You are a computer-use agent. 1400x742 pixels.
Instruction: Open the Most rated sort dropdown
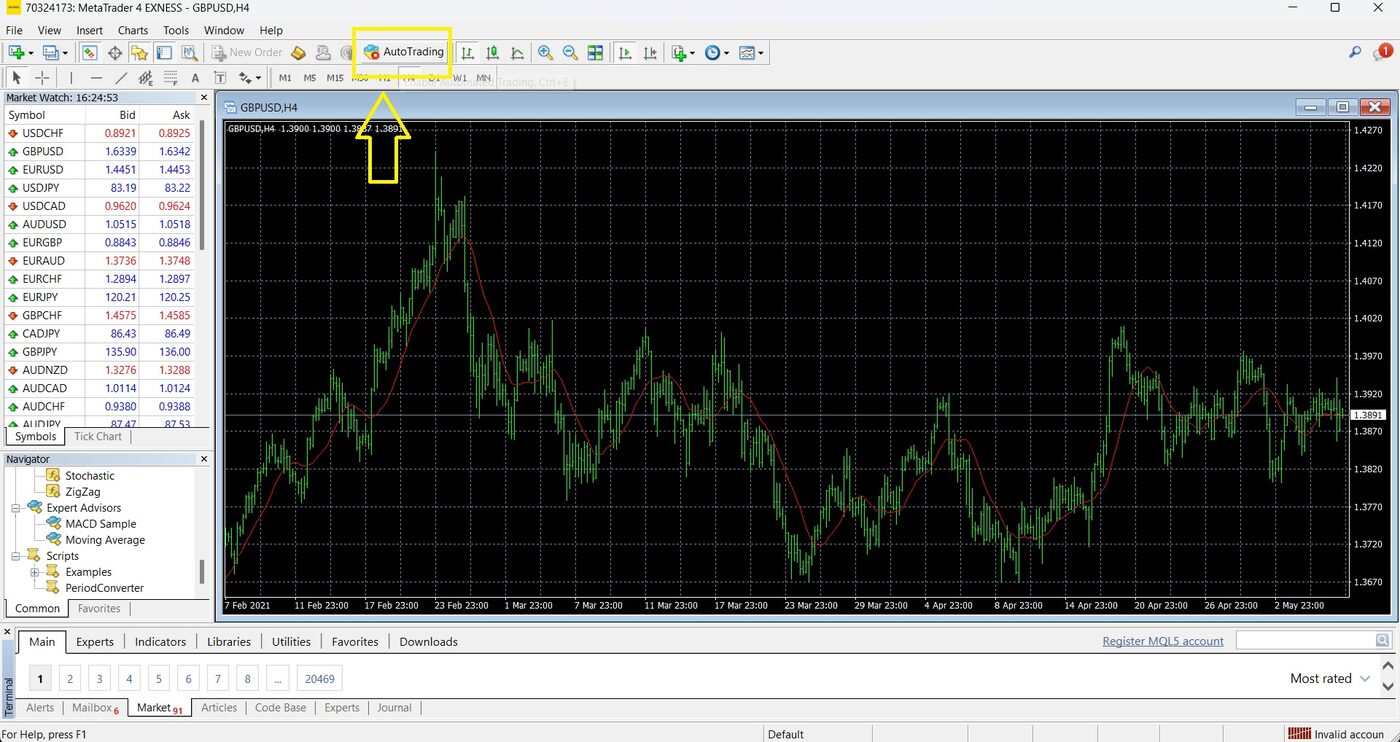tap(1330, 678)
